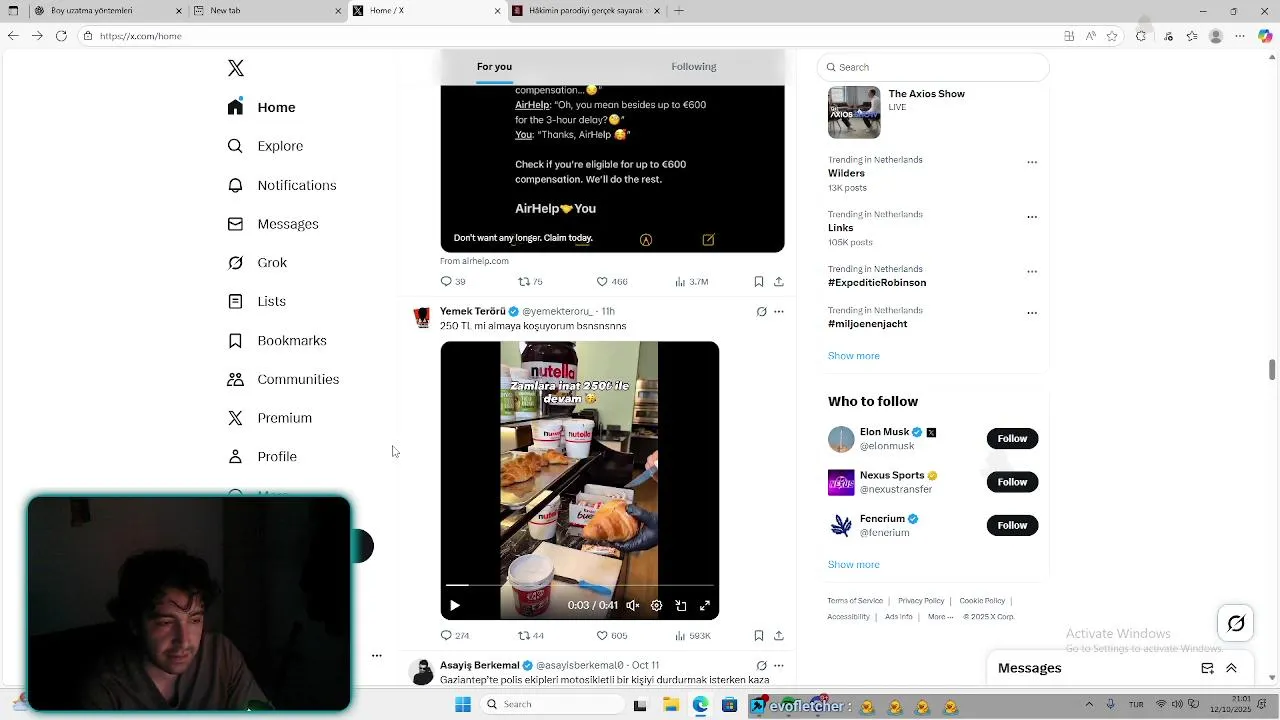Open Lists from the sidebar

(x=256, y=301)
